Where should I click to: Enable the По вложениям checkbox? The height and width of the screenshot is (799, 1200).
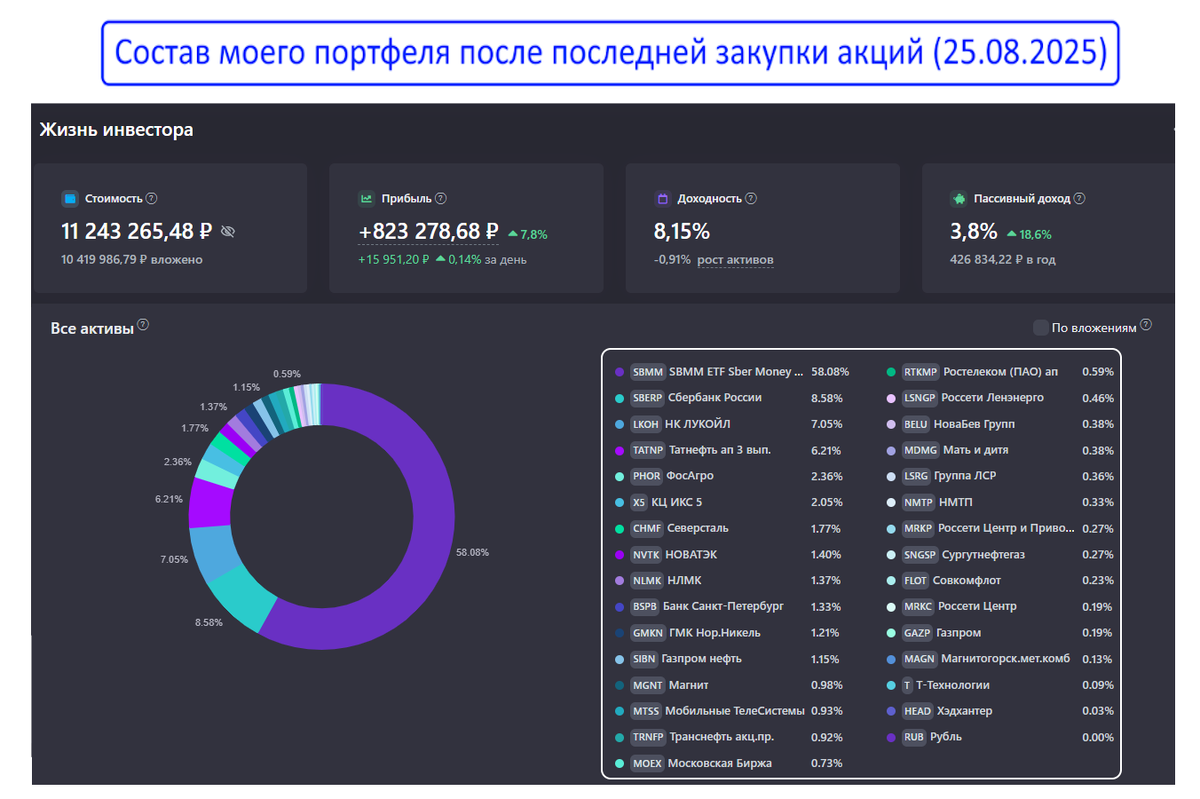[x=1041, y=328]
